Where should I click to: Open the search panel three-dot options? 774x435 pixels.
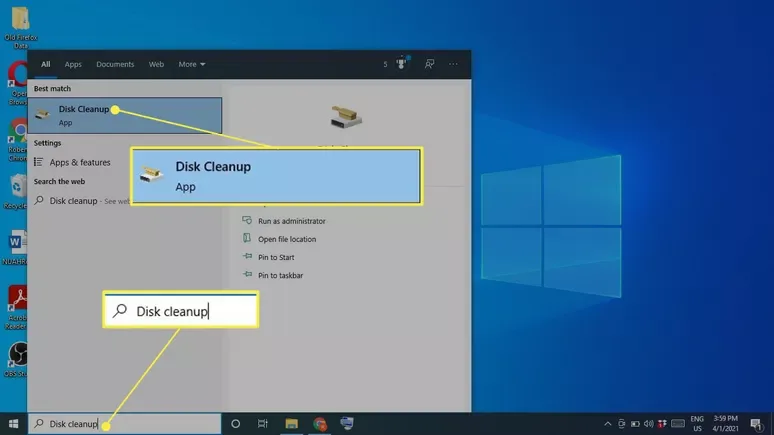tap(453, 64)
